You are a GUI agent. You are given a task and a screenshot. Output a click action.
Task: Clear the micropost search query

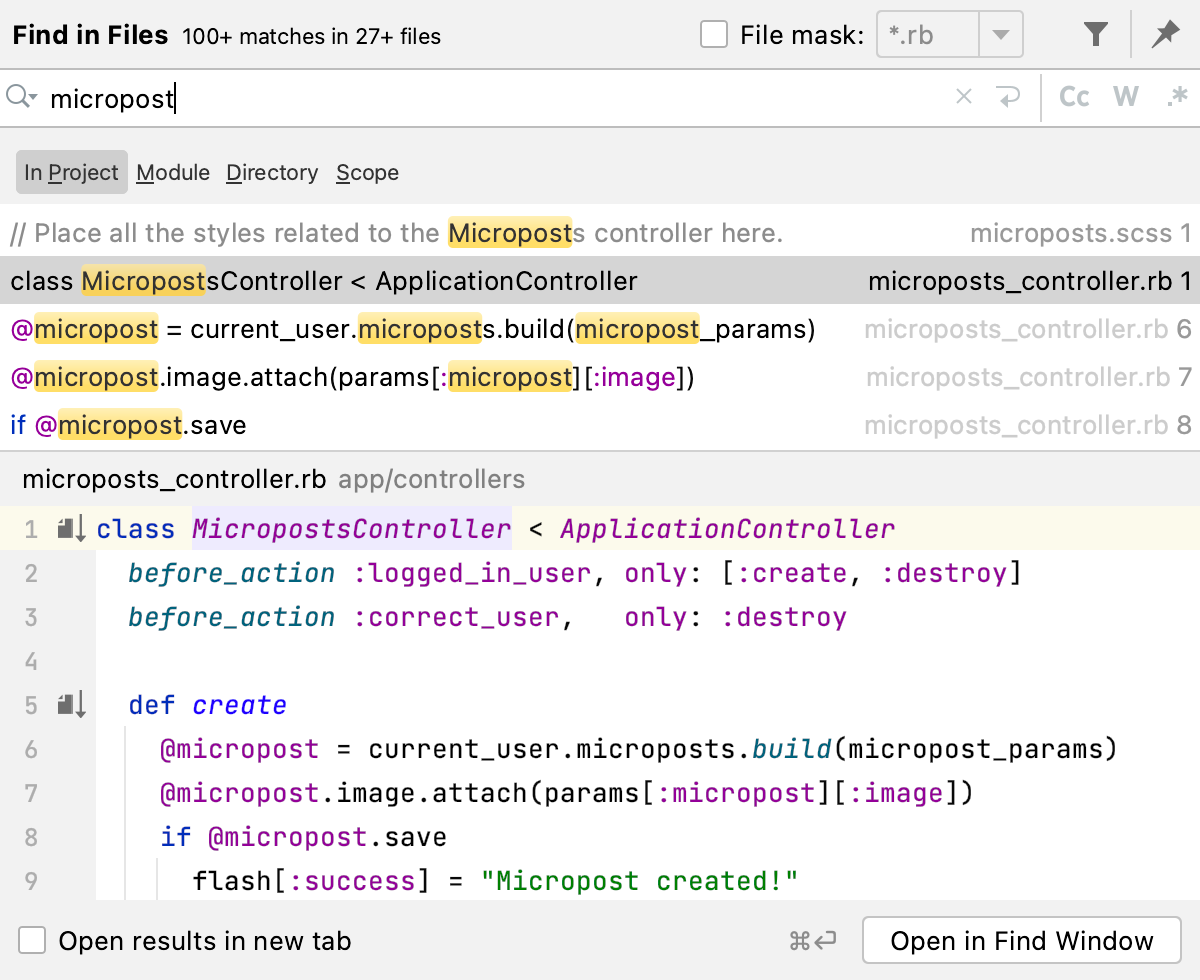[x=963, y=96]
